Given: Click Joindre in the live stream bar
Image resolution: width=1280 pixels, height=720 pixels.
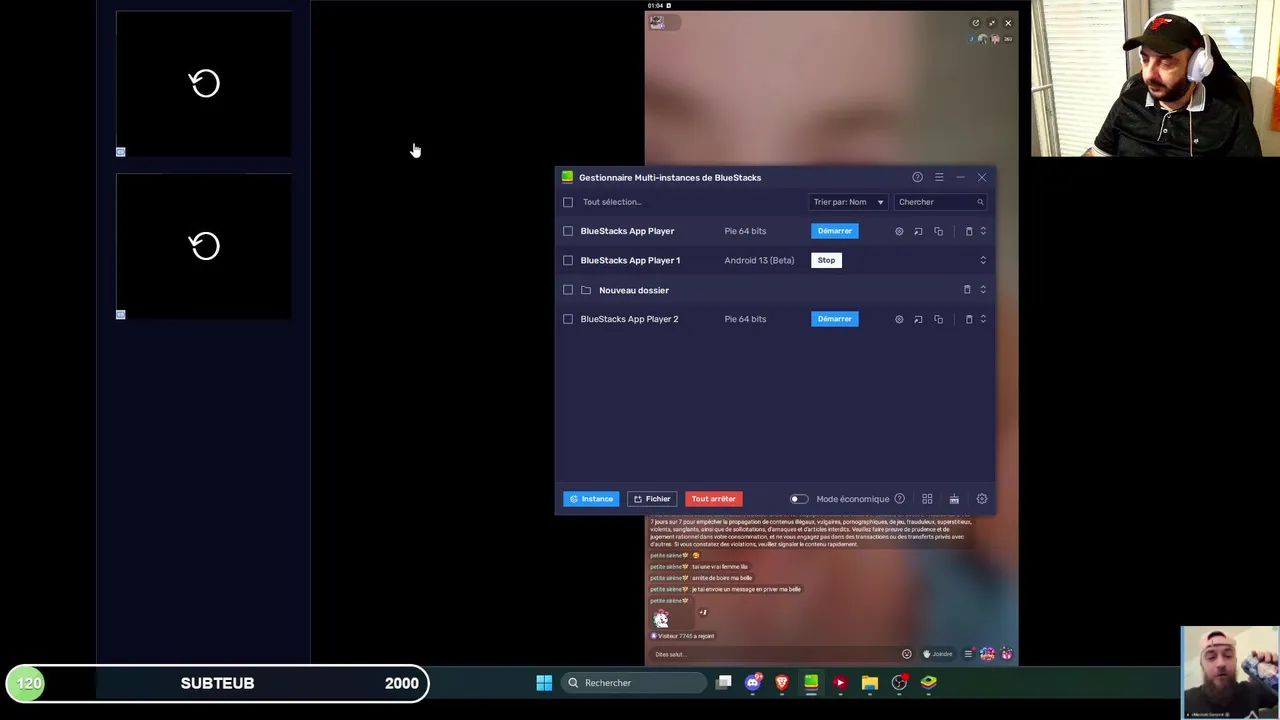Looking at the screenshot, I should point(937,654).
